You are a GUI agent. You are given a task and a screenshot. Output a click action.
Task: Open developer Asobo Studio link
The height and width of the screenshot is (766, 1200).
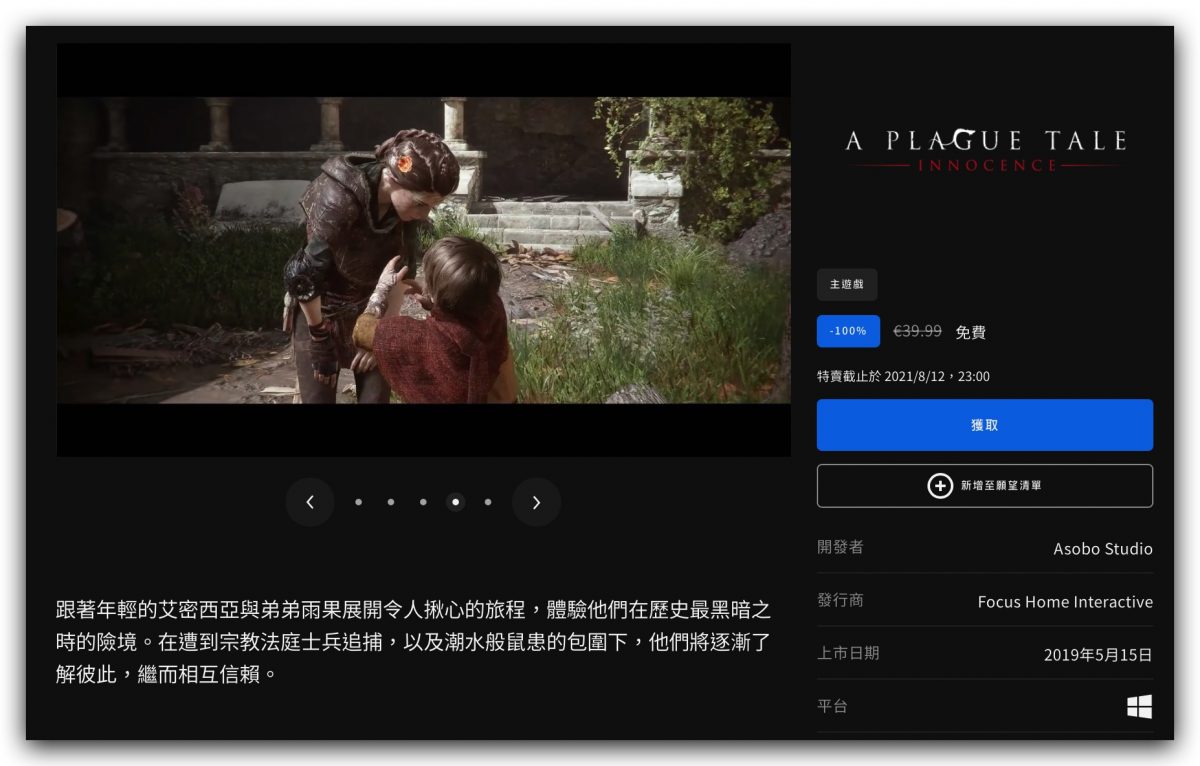point(1103,549)
